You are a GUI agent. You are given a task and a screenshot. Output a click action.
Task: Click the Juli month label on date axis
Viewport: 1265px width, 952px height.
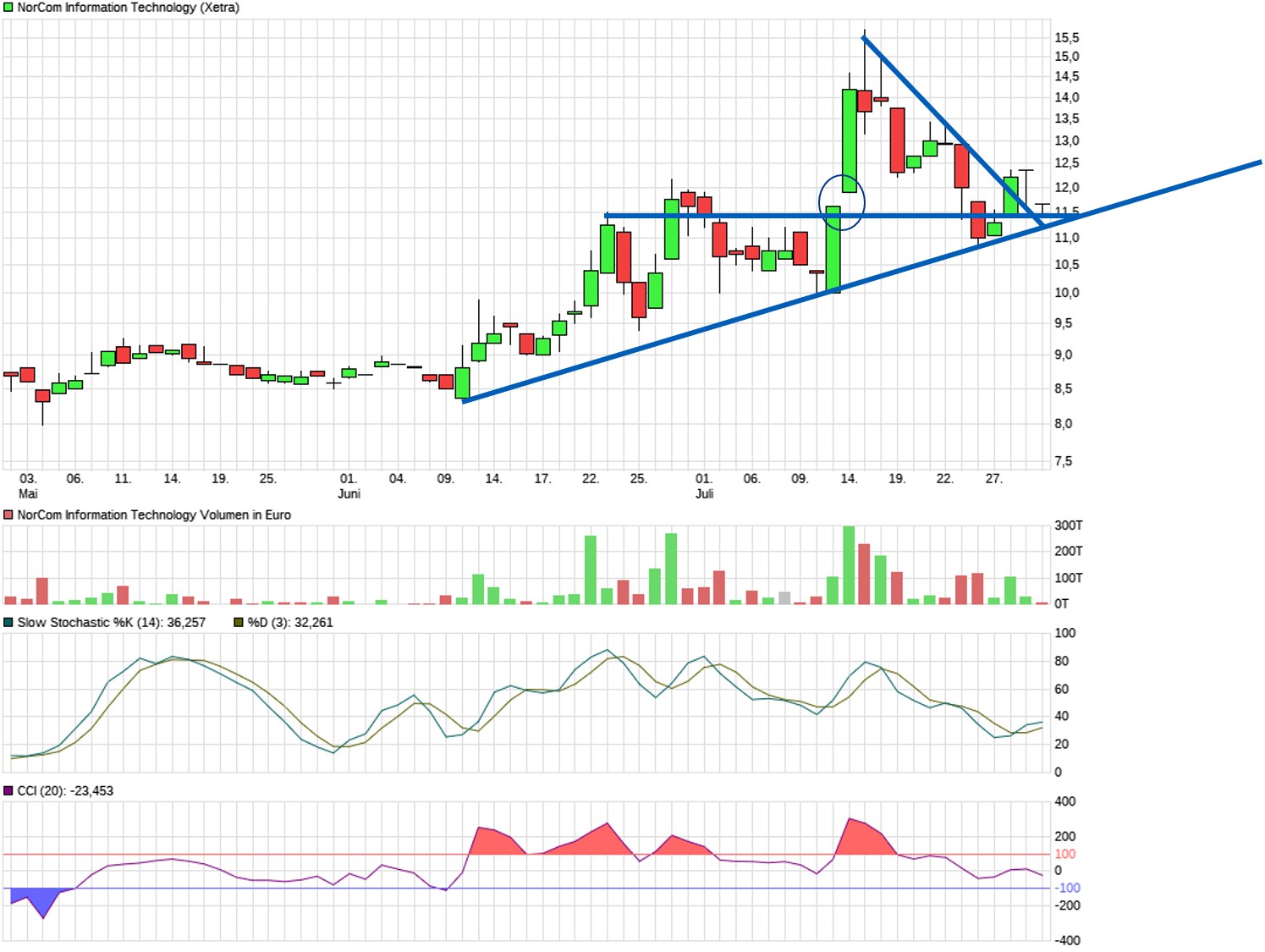tap(704, 493)
